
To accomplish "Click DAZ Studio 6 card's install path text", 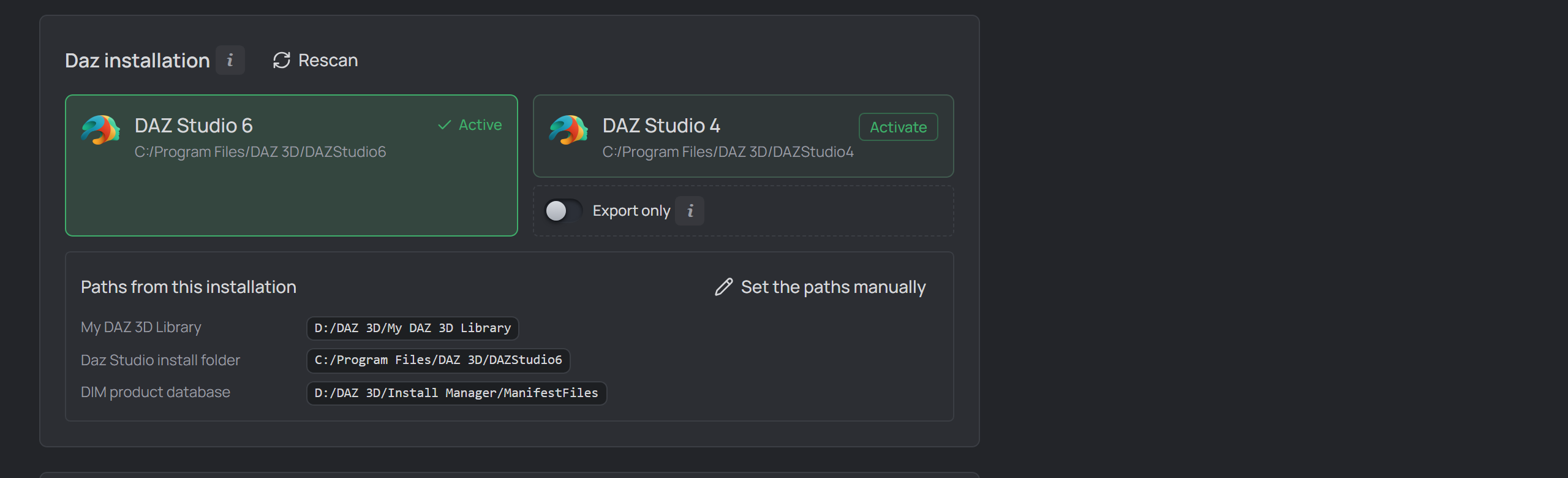I will click(x=260, y=152).
